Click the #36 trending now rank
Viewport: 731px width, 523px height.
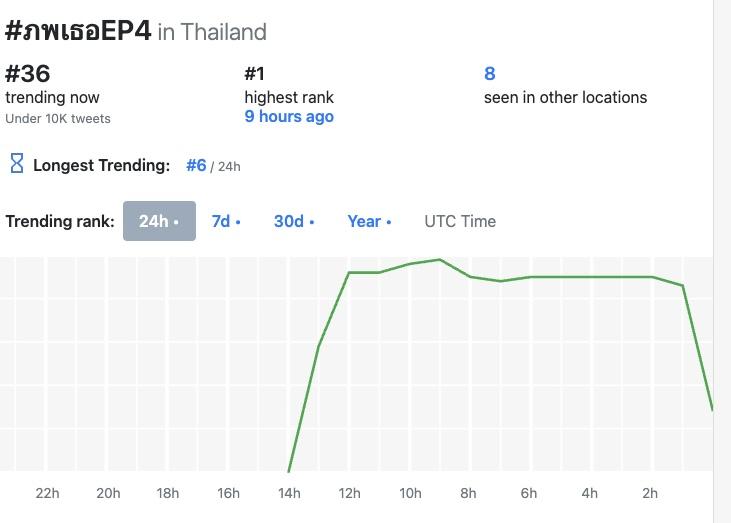pos(28,73)
